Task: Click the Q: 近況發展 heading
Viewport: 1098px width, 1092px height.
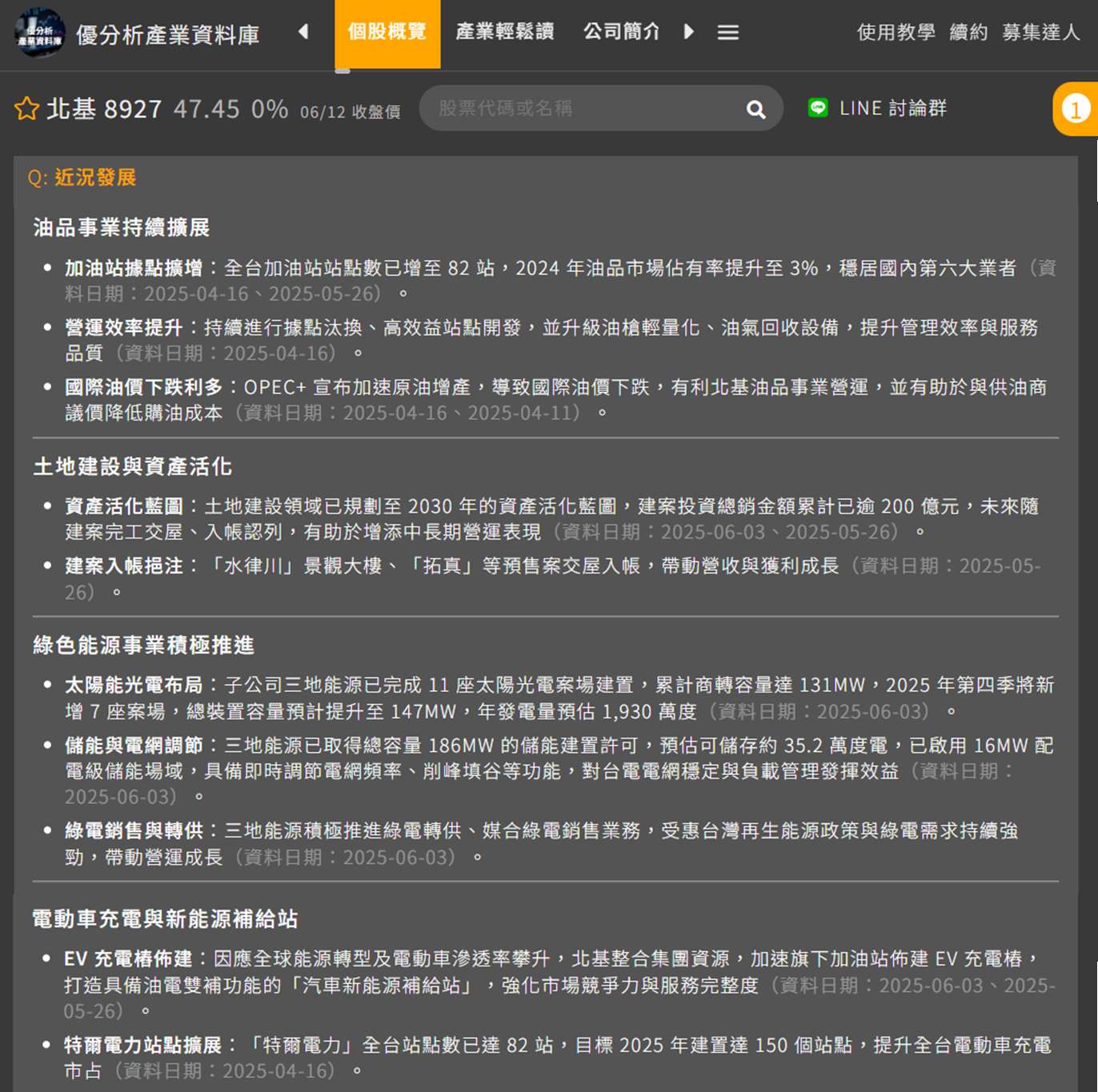Action: pos(82,178)
